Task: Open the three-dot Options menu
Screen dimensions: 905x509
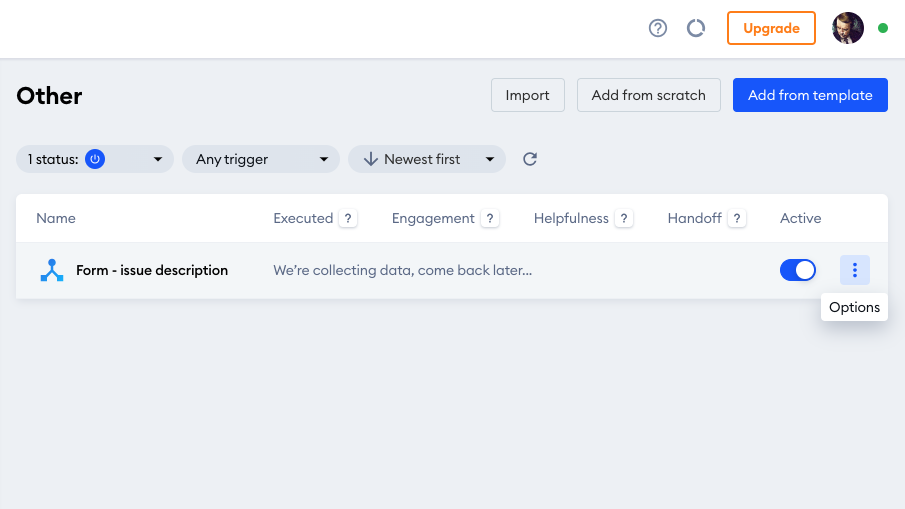Action: point(854,270)
